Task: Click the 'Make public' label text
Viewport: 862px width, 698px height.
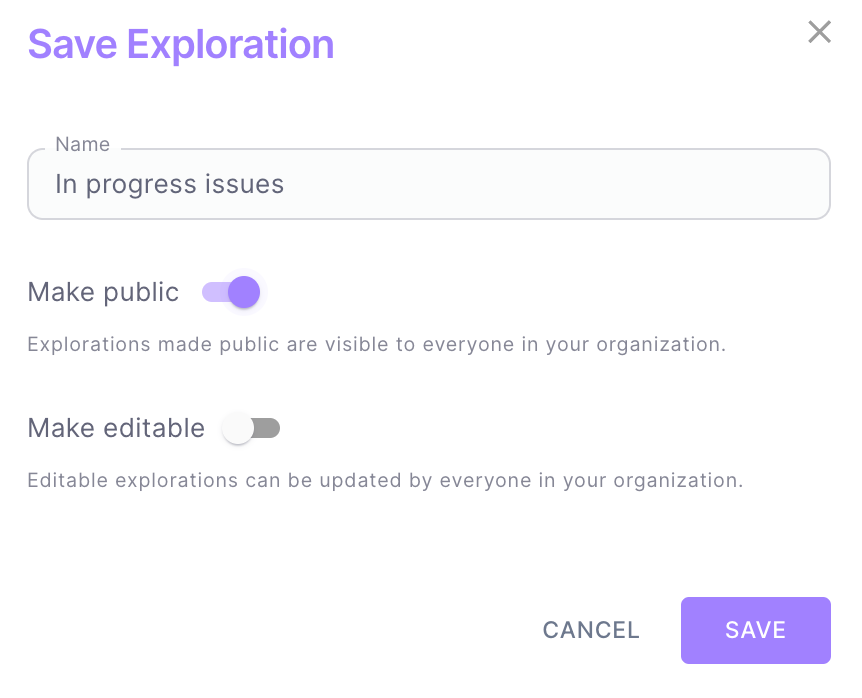Action: coord(103,292)
